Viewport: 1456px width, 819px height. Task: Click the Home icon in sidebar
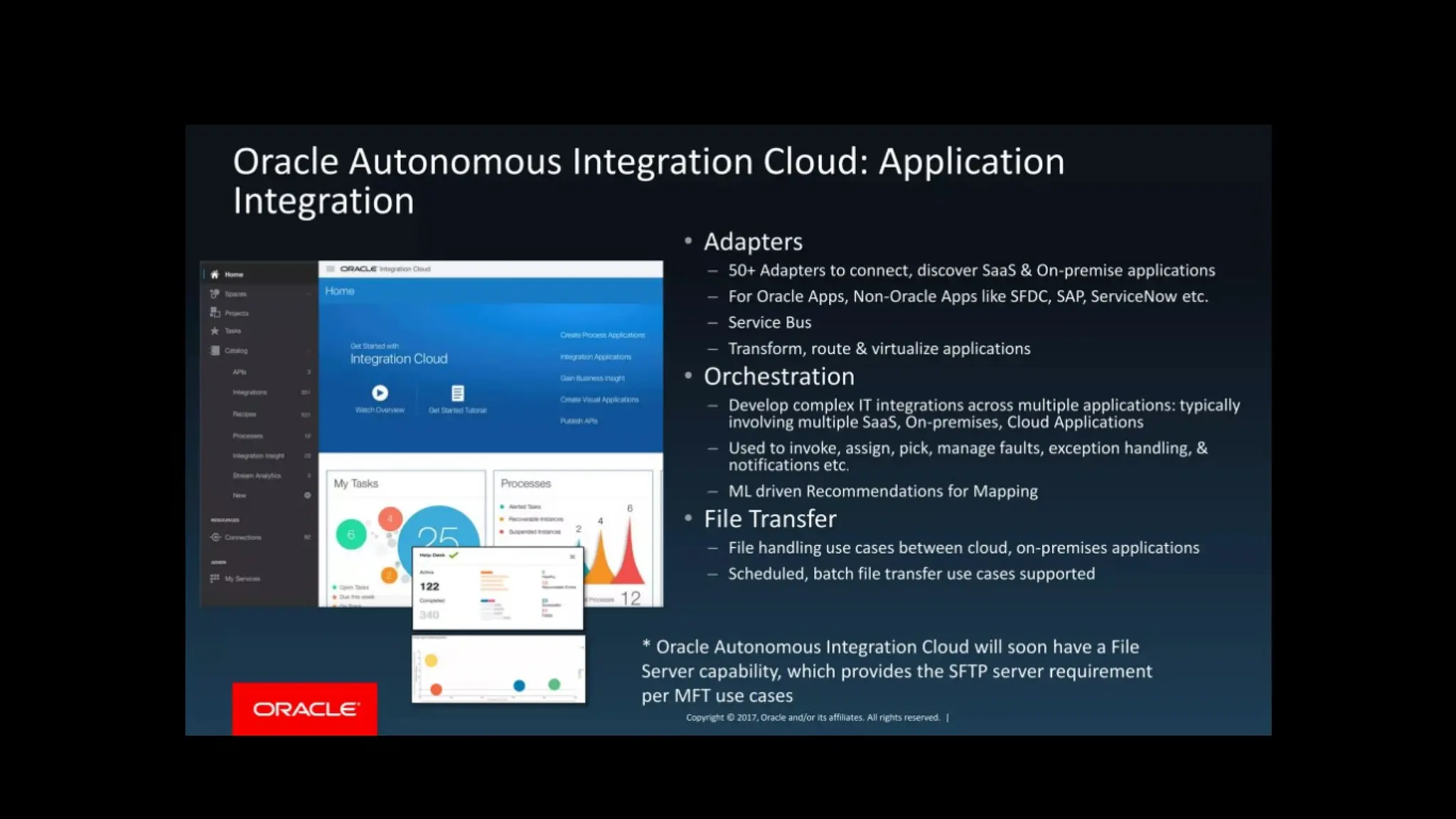[x=215, y=274]
